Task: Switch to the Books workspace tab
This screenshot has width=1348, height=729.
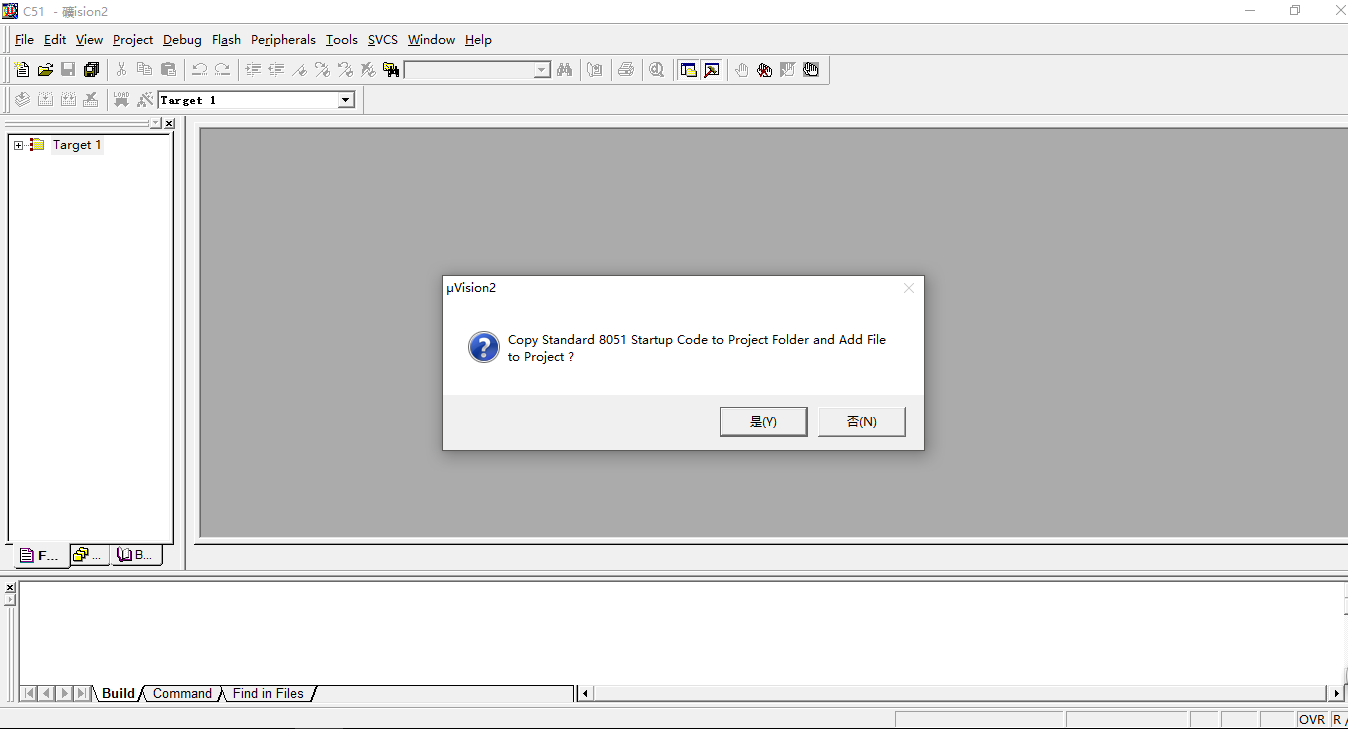Action: pos(135,555)
